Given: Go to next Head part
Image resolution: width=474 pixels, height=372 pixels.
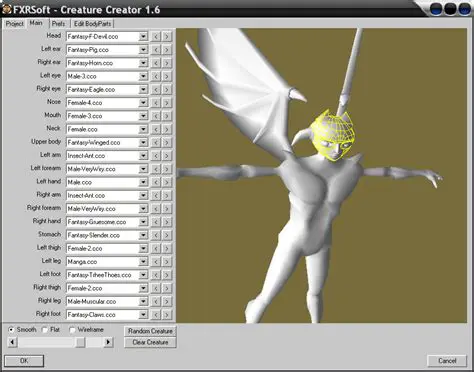Looking at the screenshot, I should (166, 36).
